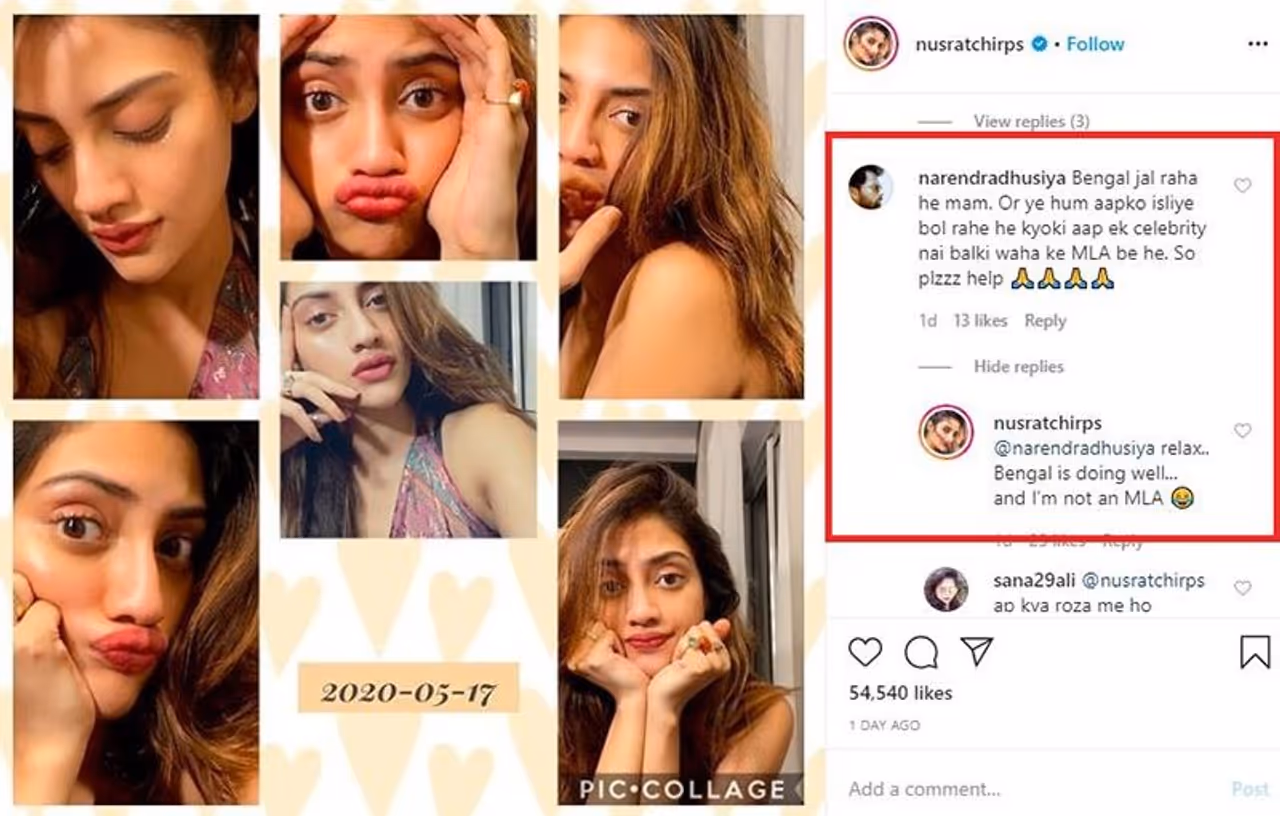Image resolution: width=1280 pixels, height=816 pixels.
Task: Click nusratchirps avatar in reply
Action: click(946, 432)
